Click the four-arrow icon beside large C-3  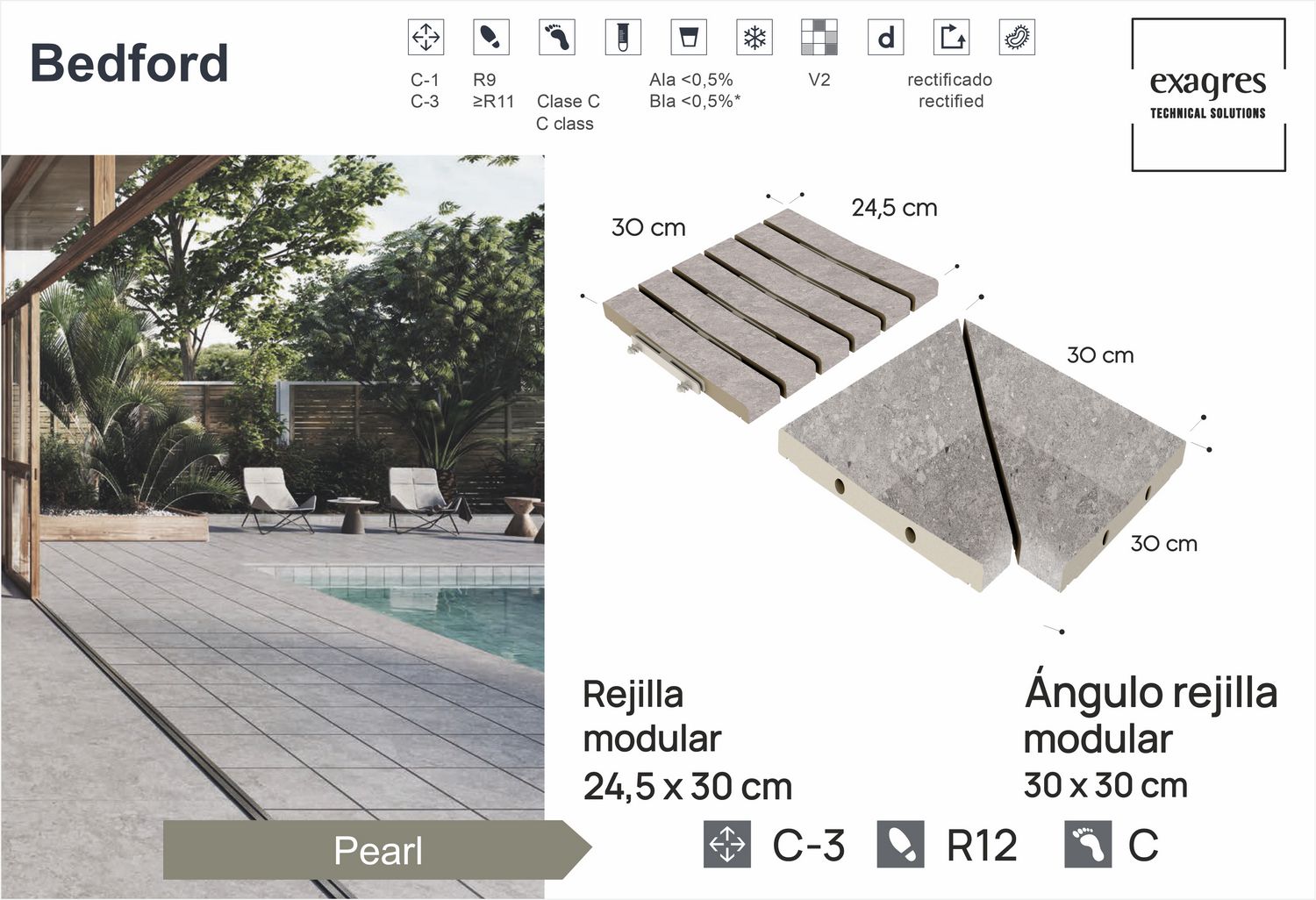click(x=727, y=845)
